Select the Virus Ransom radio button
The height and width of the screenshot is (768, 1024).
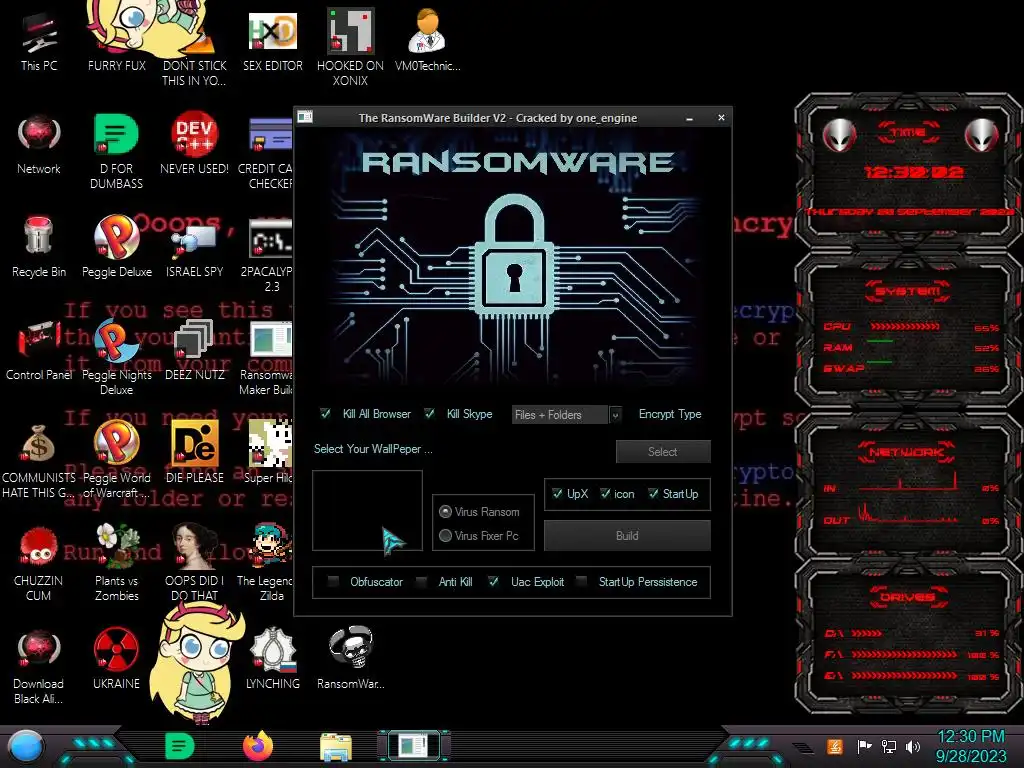pos(445,511)
